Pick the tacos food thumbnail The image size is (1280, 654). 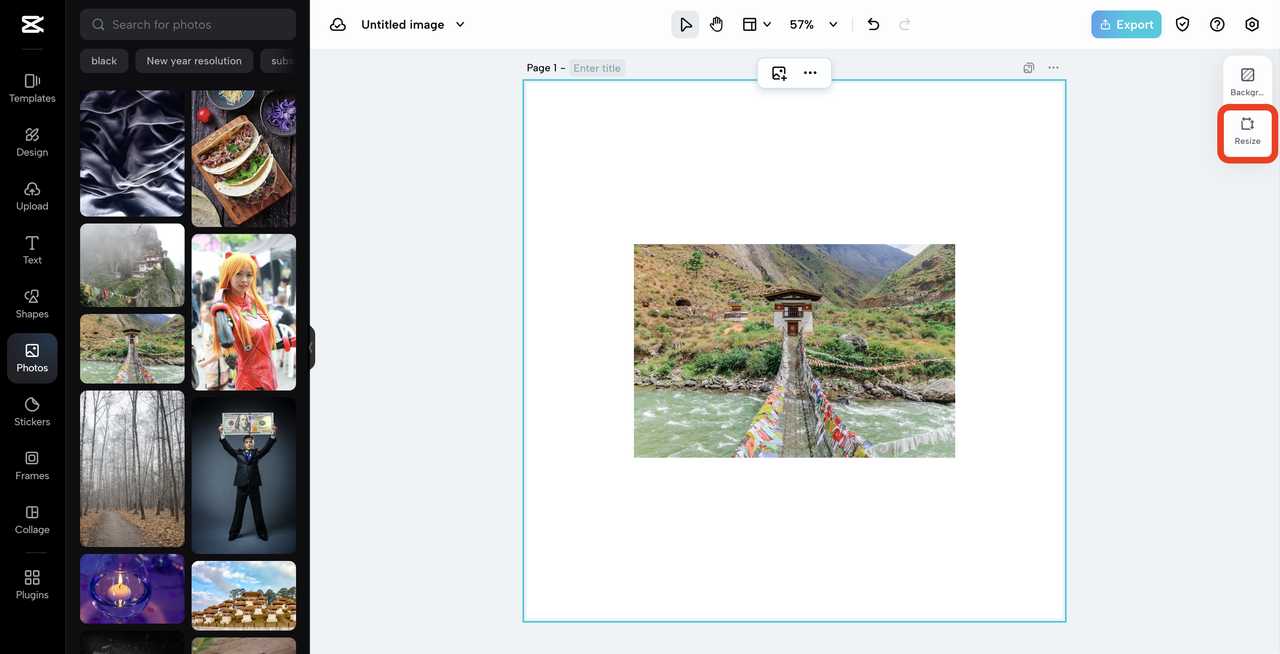pos(244,159)
